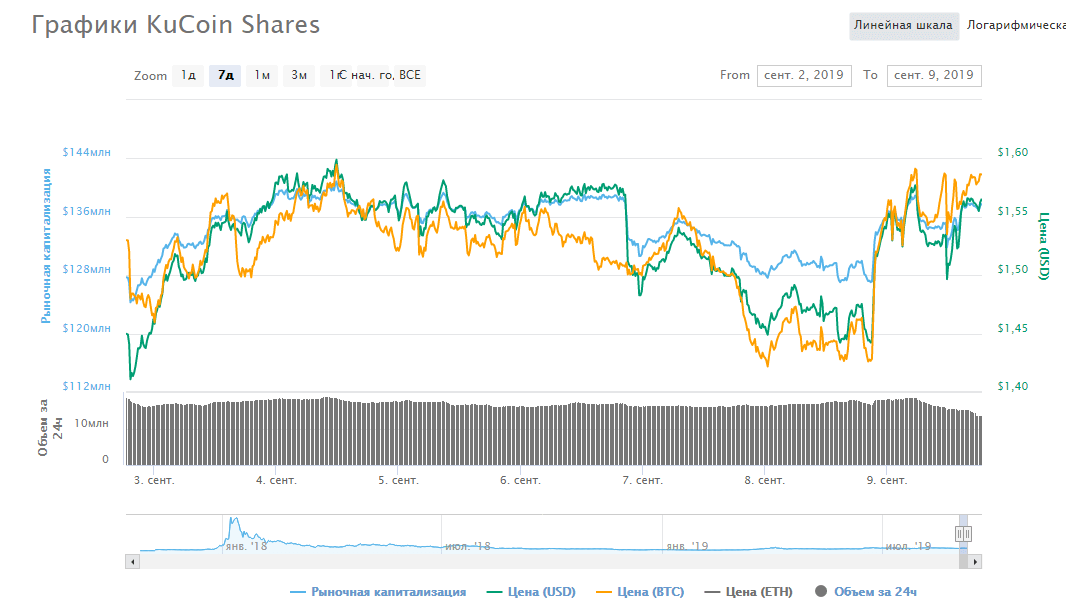The height and width of the screenshot is (603, 1066).
Task: Edit the To date field
Action: click(x=934, y=75)
